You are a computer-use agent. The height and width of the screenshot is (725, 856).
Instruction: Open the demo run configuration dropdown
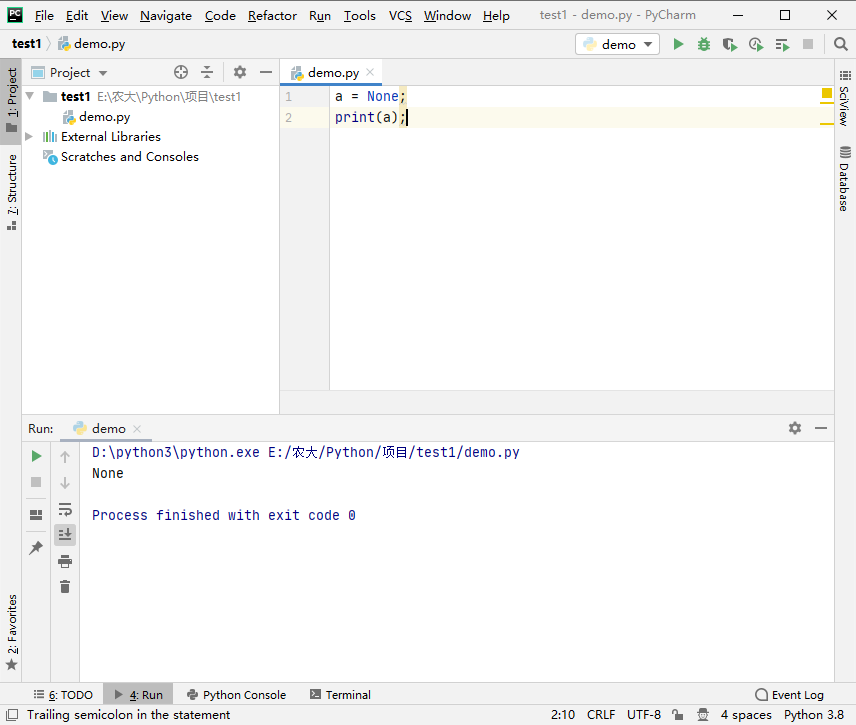(618, 44)
